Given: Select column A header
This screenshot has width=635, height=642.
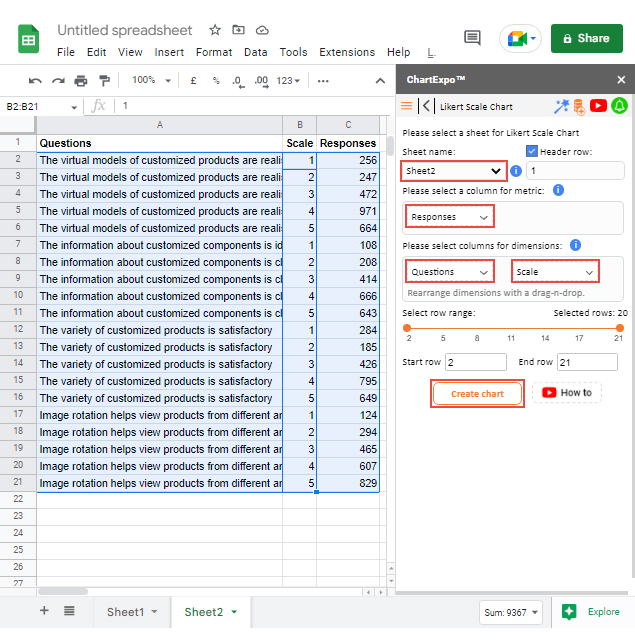Looking at the screenshot, I should (160, 125).
